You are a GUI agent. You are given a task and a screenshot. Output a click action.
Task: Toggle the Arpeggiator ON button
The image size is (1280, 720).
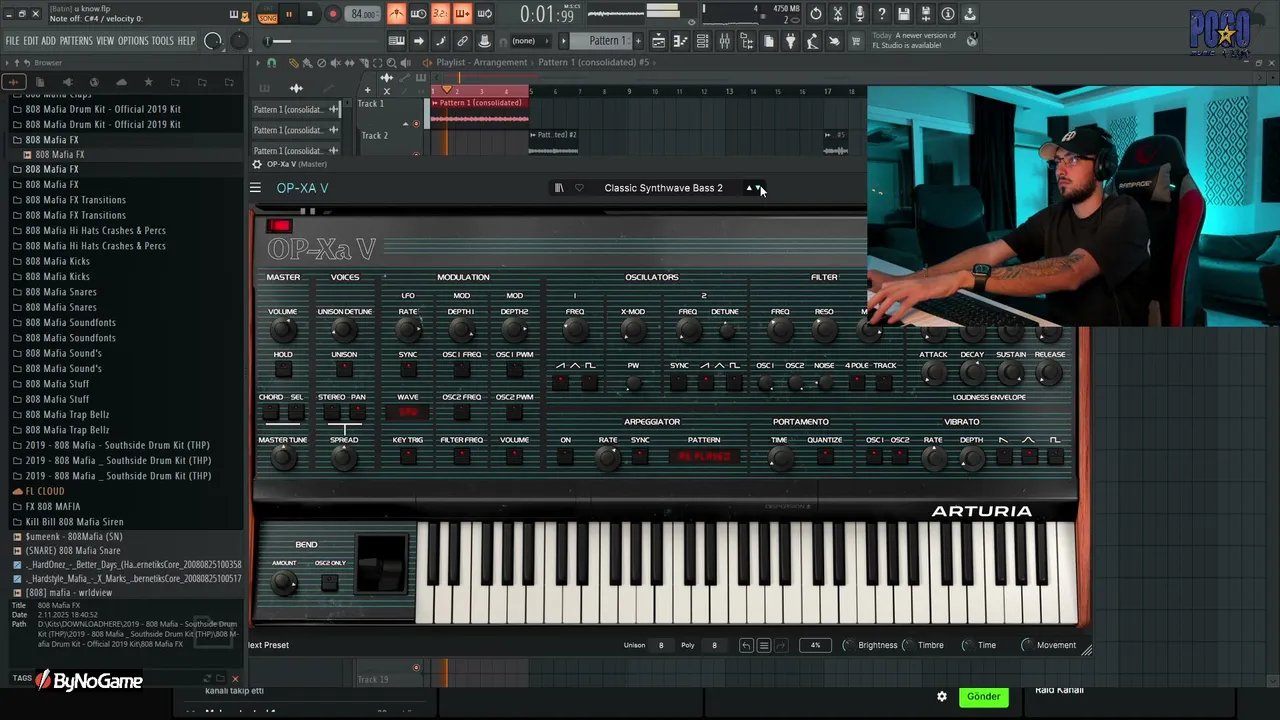click(x=565, y=456)
